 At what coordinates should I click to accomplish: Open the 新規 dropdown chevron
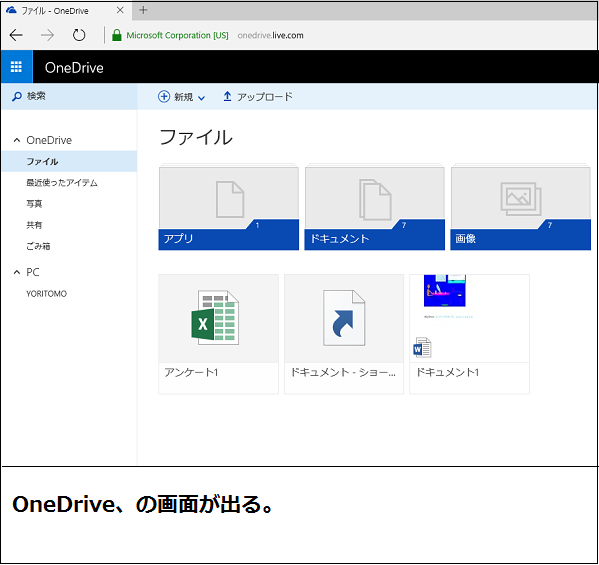point(202,98)
